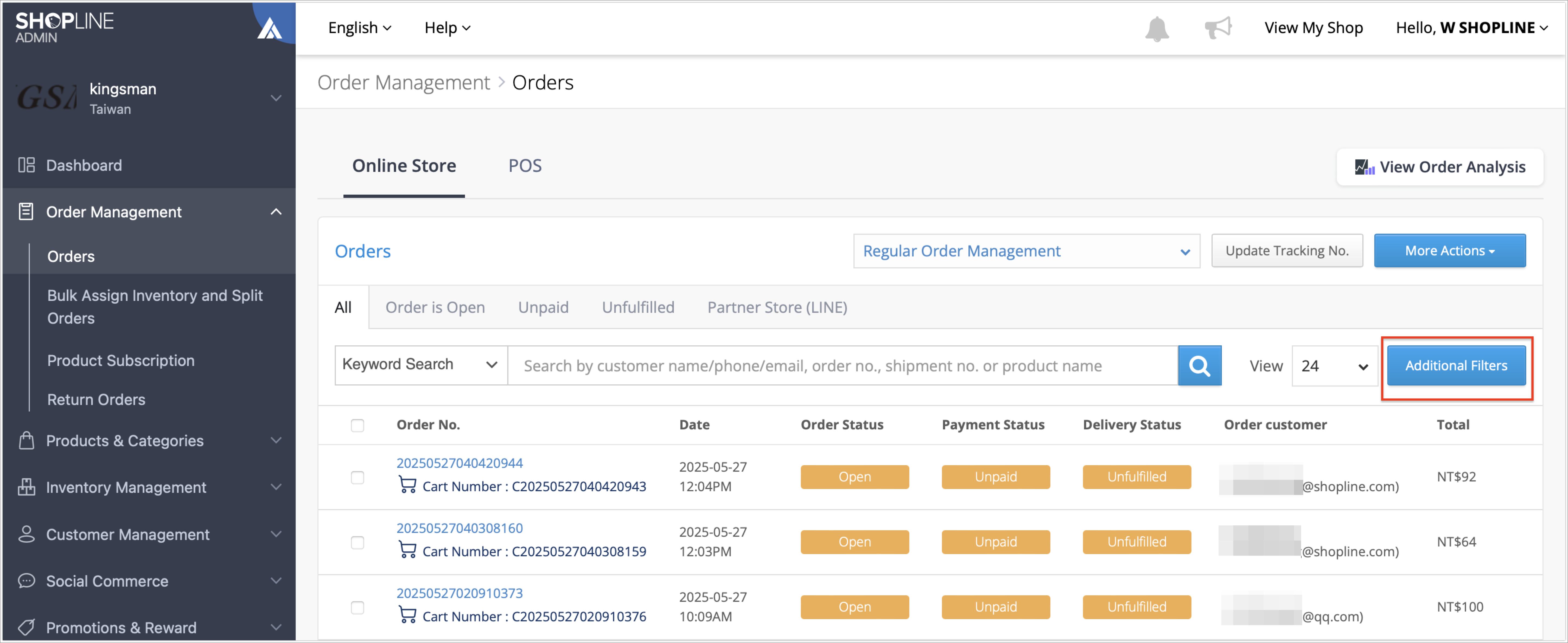Select checkbox for order 20250527040308160

pyautogui.click(x=357, y=543)
